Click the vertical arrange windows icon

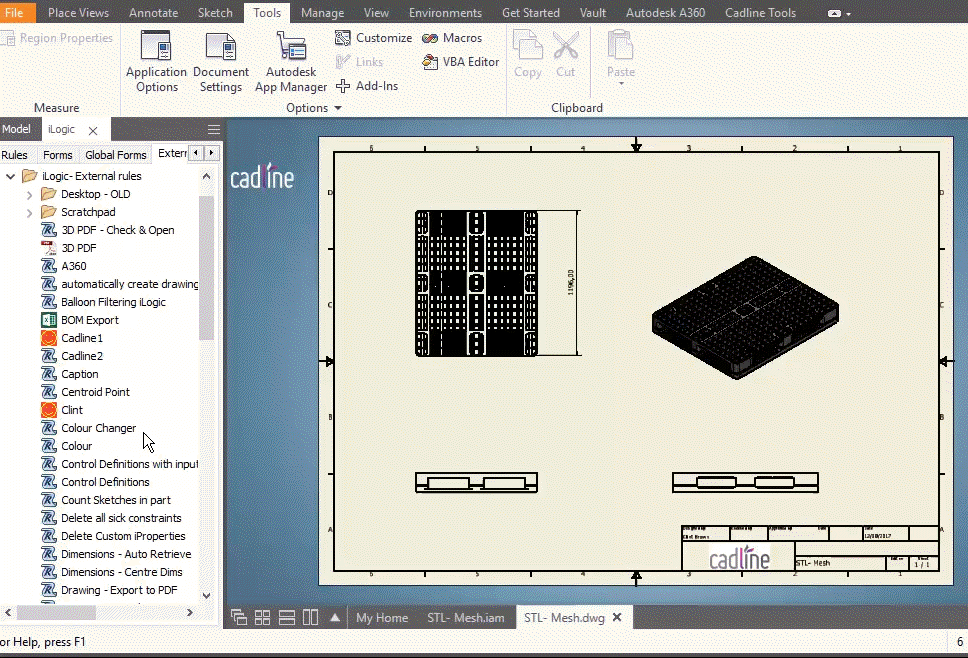(x=311, y=617)
